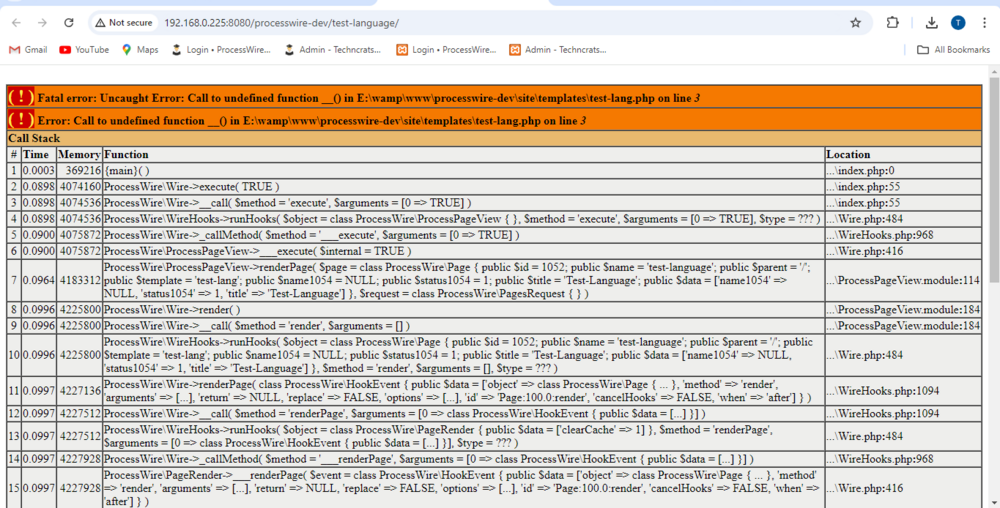
Task: Bookmark this page with the star icon
Action: 855,22
